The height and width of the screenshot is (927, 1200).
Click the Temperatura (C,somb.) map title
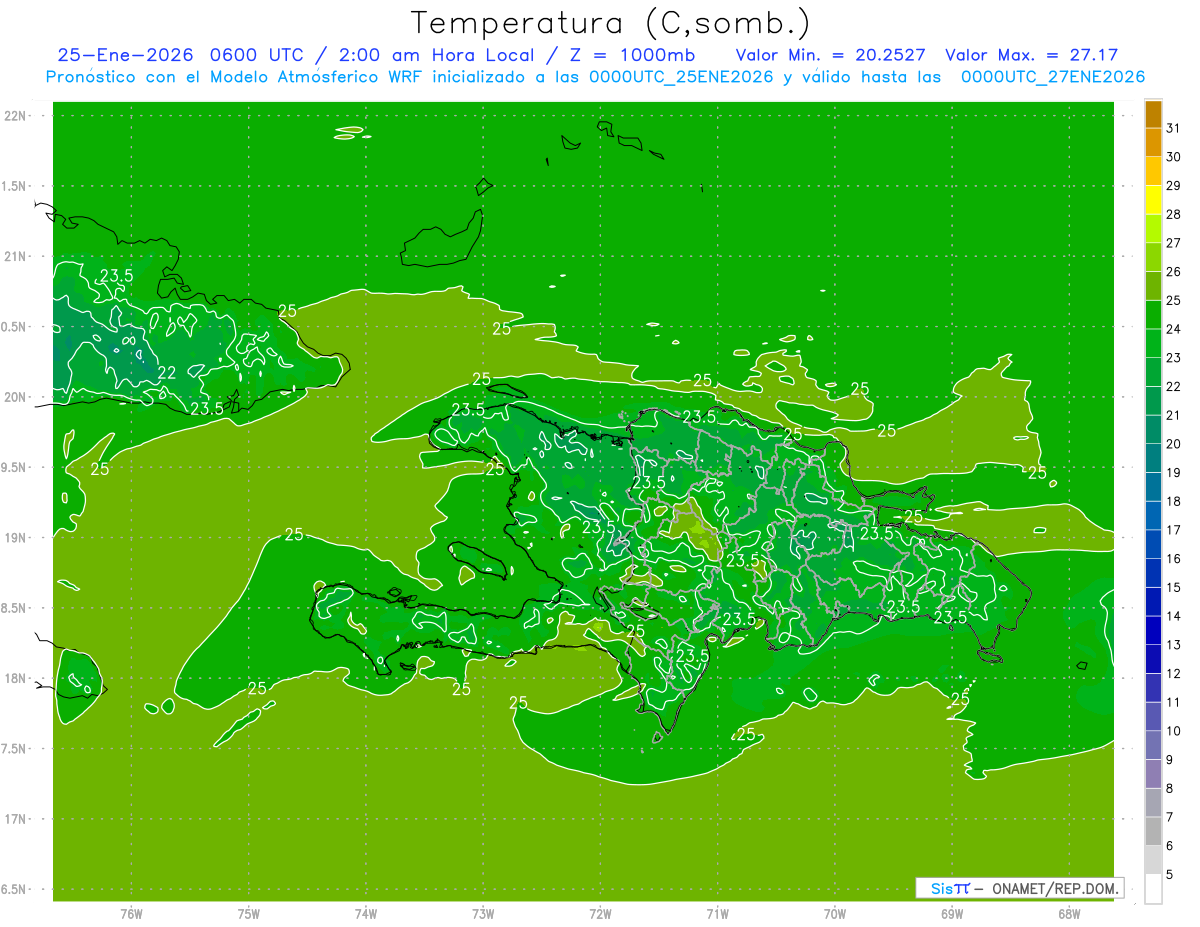click(x=610, y=22)
